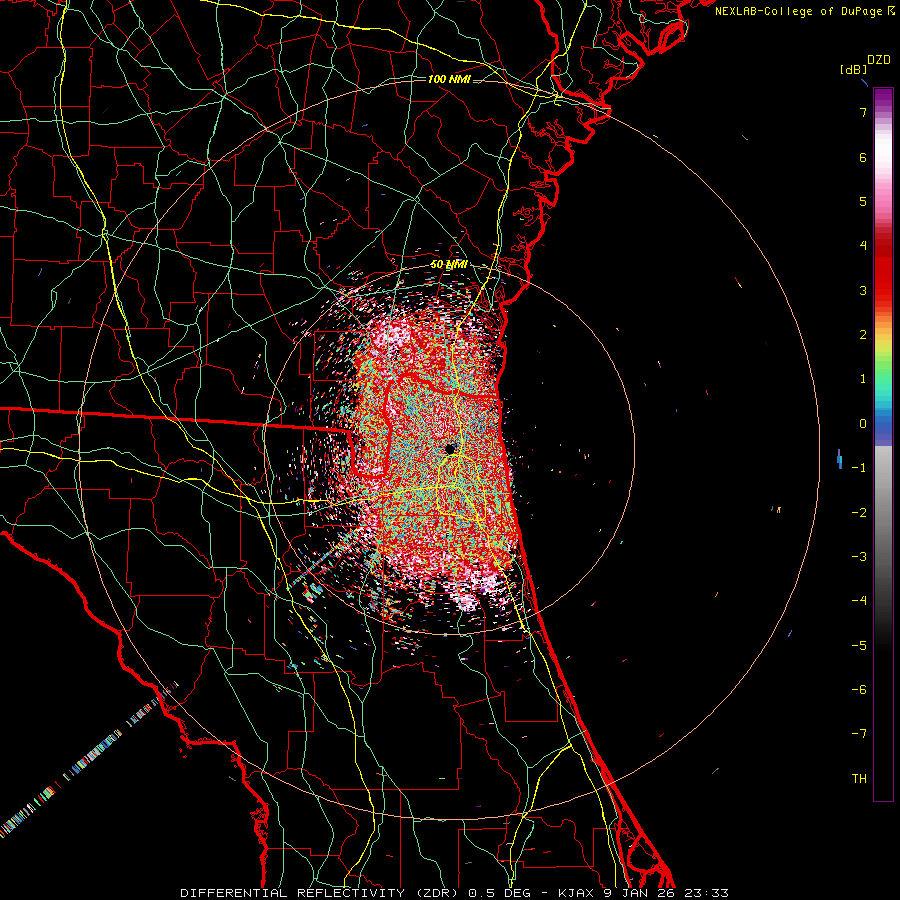Click the -6 value on the color scale
The image size is (900, 900).
pyautogui.click(x=859, y=690)
